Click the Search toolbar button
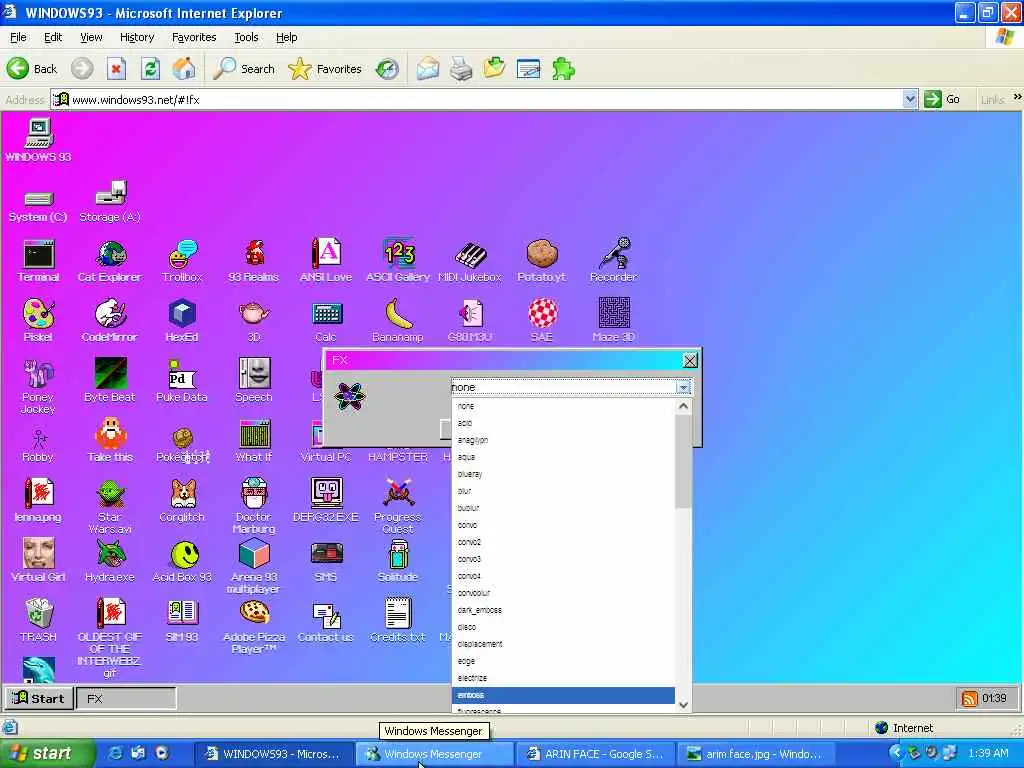Viewport: 1024px width, 768px height. [x=244, y=69]
